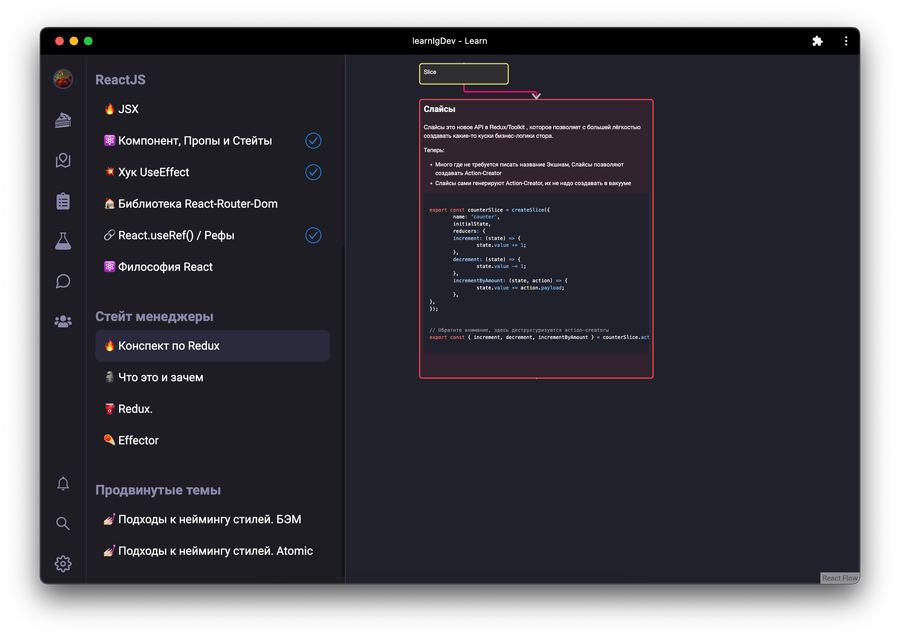
Task: Open the Effector lesson
Action: (x=212, y=440)
